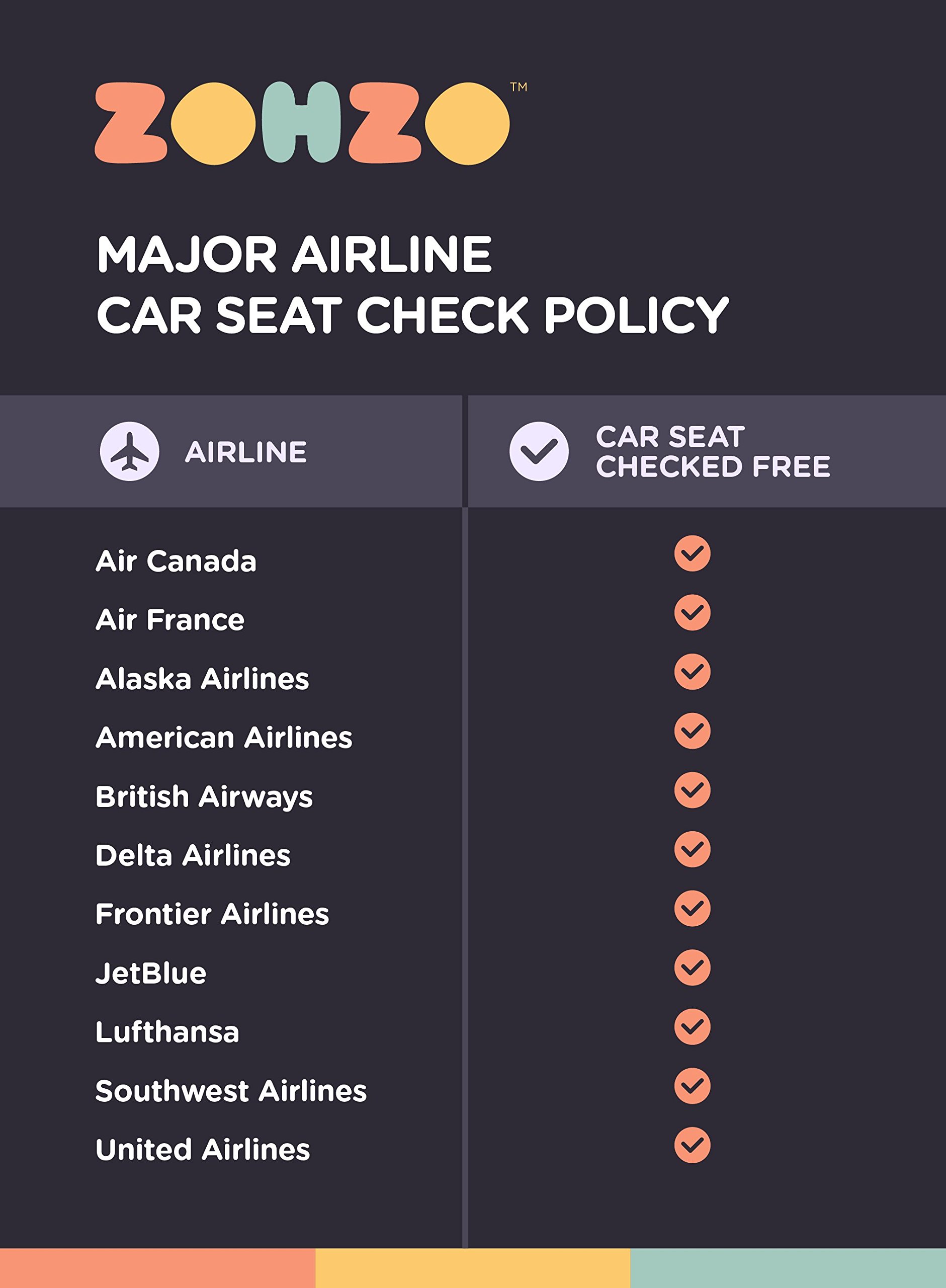This screenshot has width=946, height=1288.
Task: Click the Air Canada checkmark icon
Action: [x=693, y=554]
